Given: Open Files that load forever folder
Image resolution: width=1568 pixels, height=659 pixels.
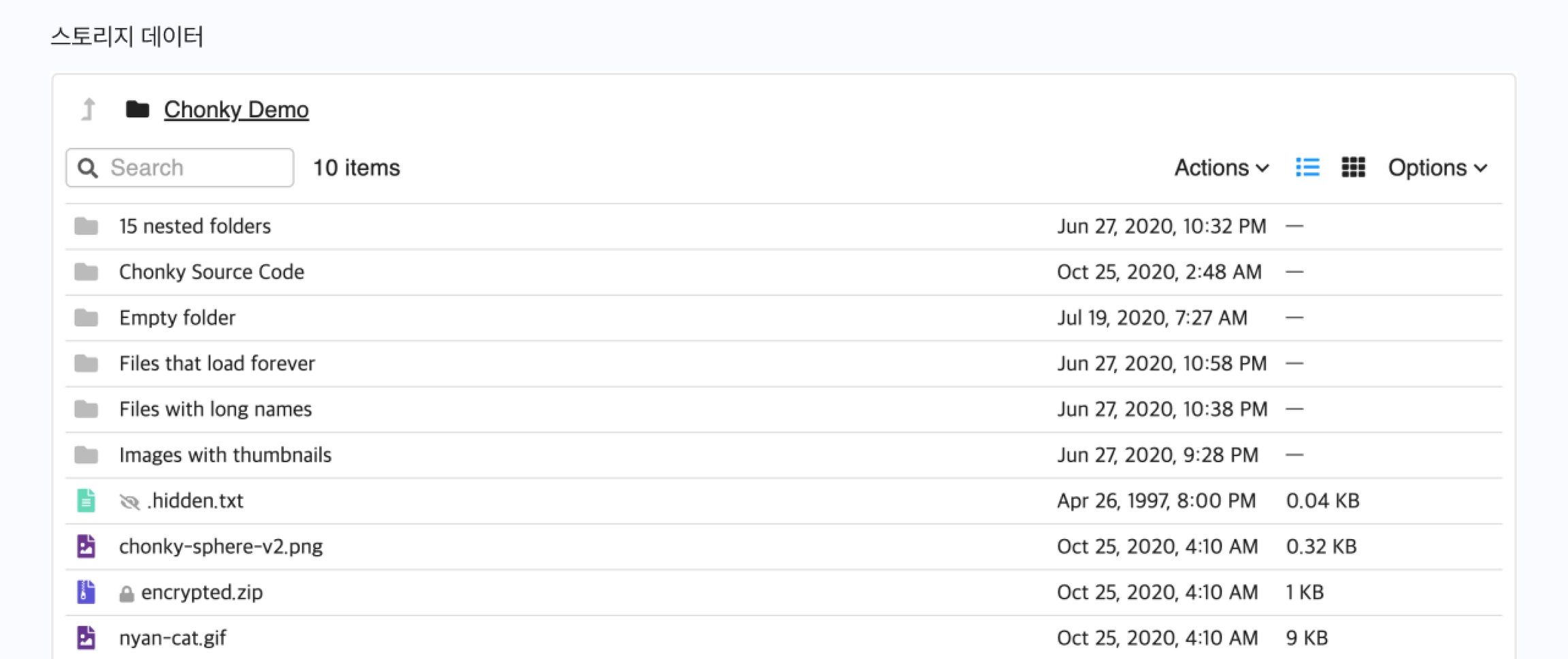Looking at the screenshot, I should 216,363.
